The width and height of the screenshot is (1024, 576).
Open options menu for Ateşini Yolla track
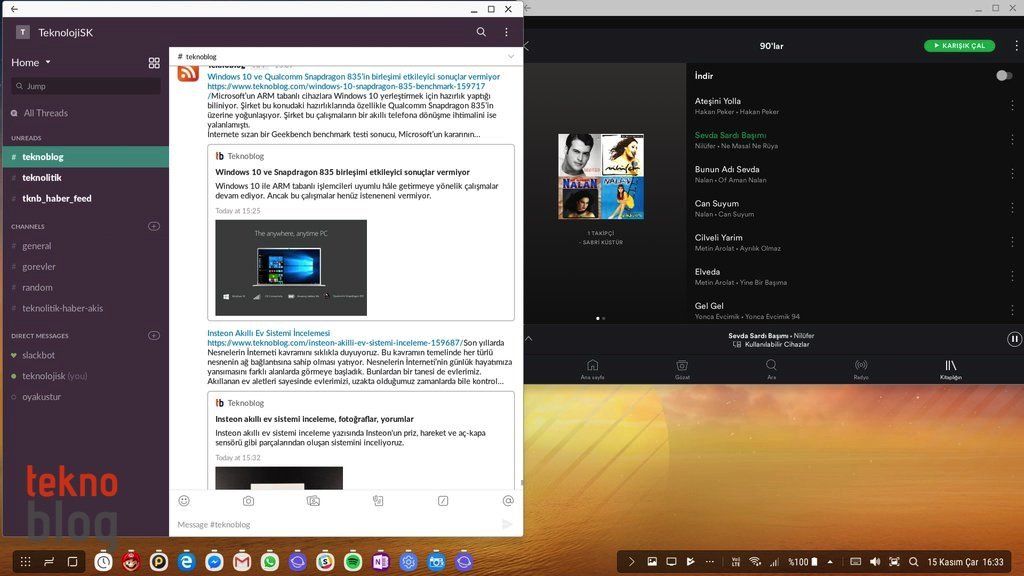1012,105
